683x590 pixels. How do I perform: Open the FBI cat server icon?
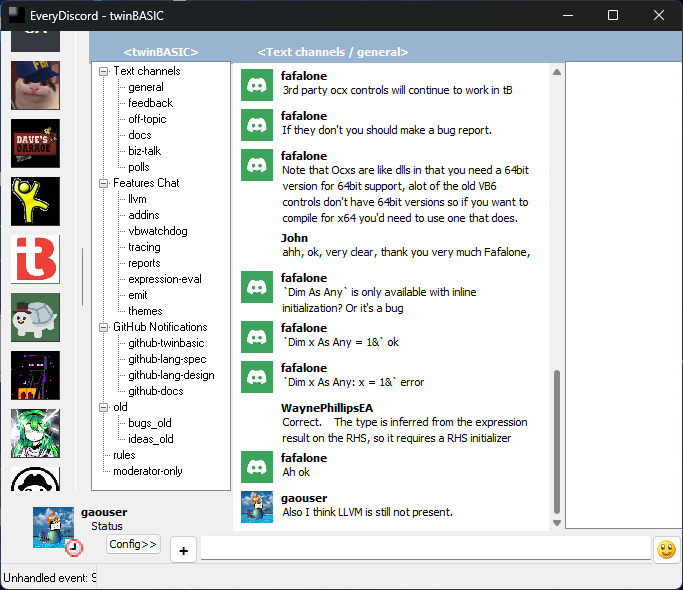point(35,85)
